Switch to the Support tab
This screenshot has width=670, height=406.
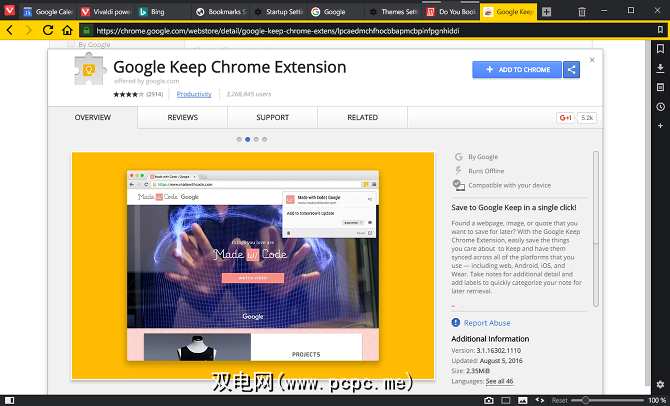[x=273, y=118]
